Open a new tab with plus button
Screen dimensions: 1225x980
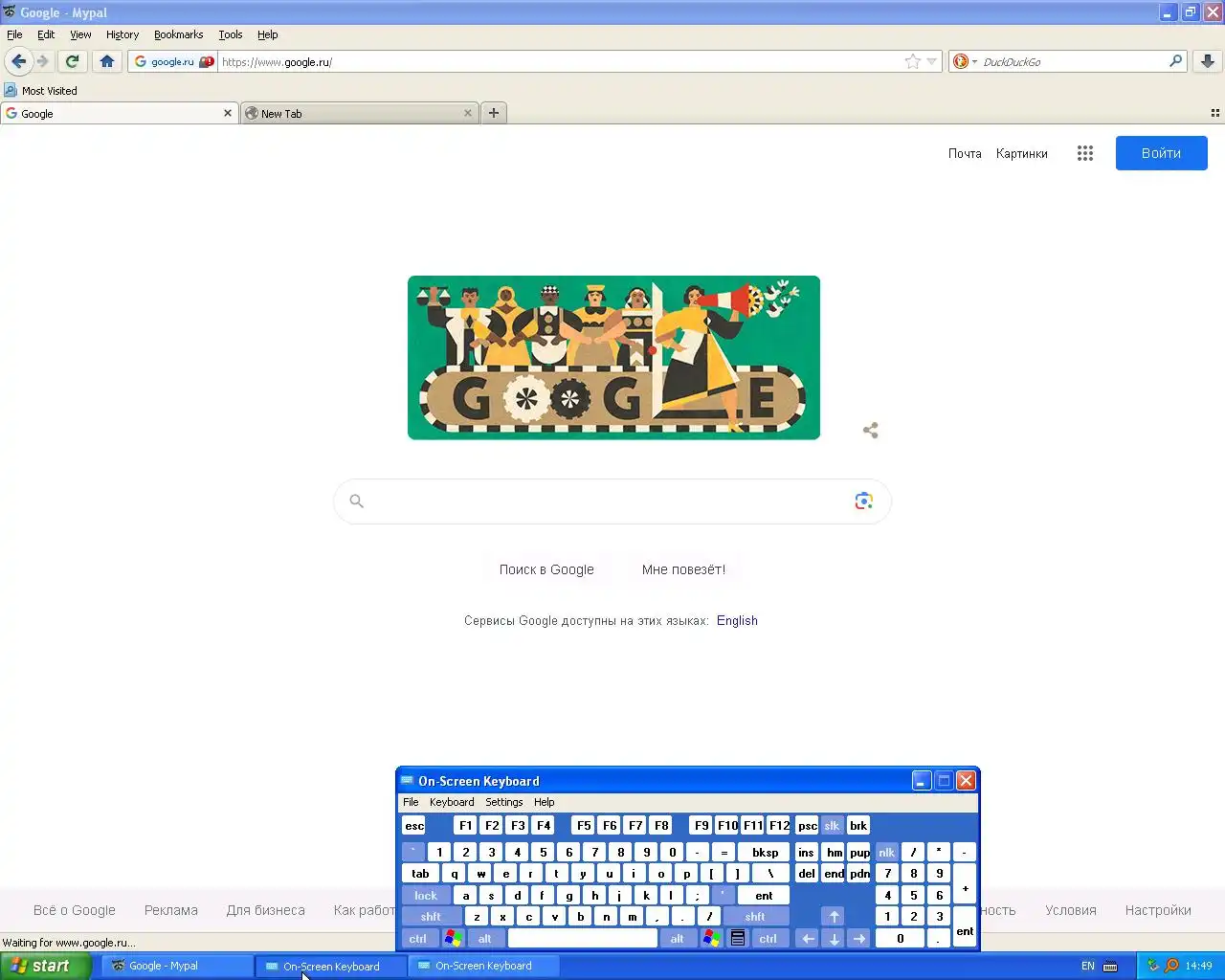point(494,113)
